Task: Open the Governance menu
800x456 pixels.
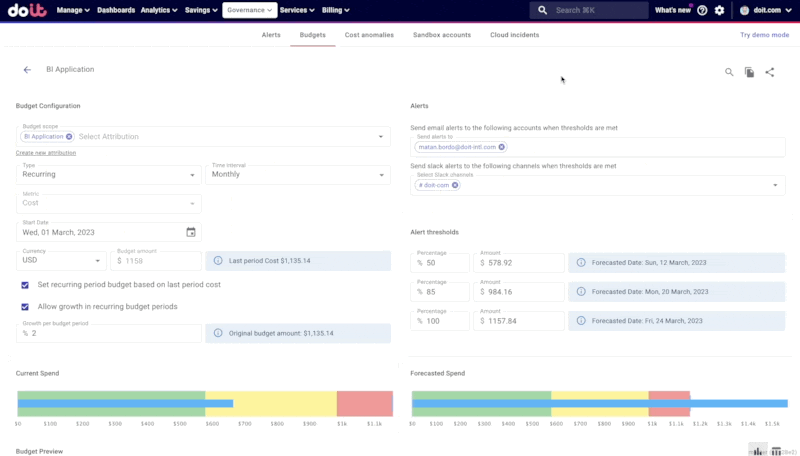Action: pos(249,10)
